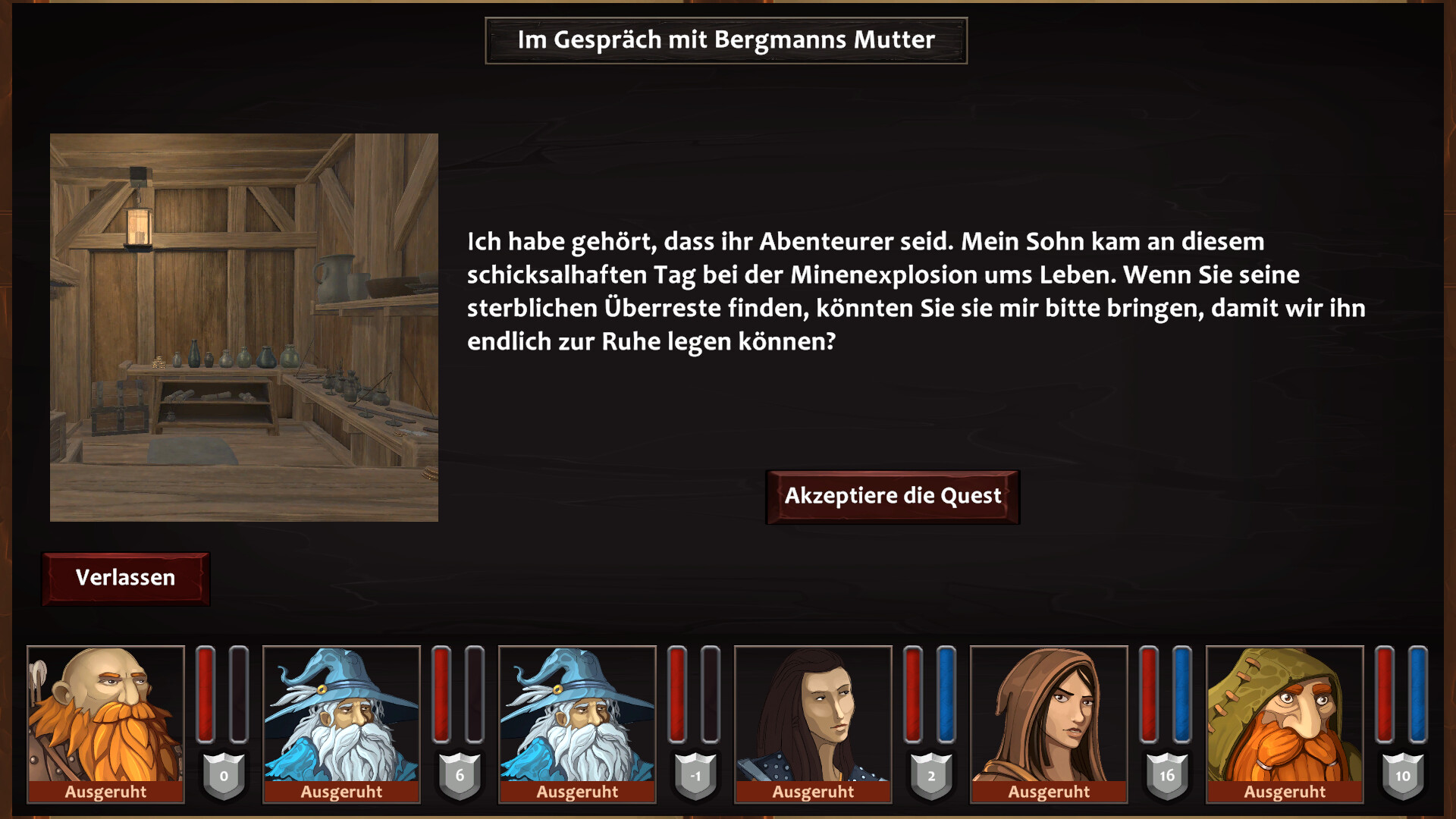Click the armor shield showing 10
This screenshot has height=819, width=1456.
pos(1403,776)
